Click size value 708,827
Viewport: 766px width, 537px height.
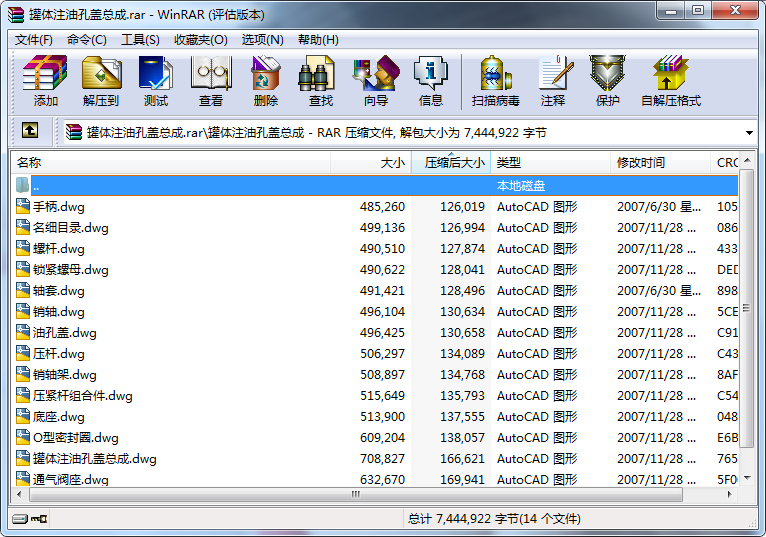point(383,459)
